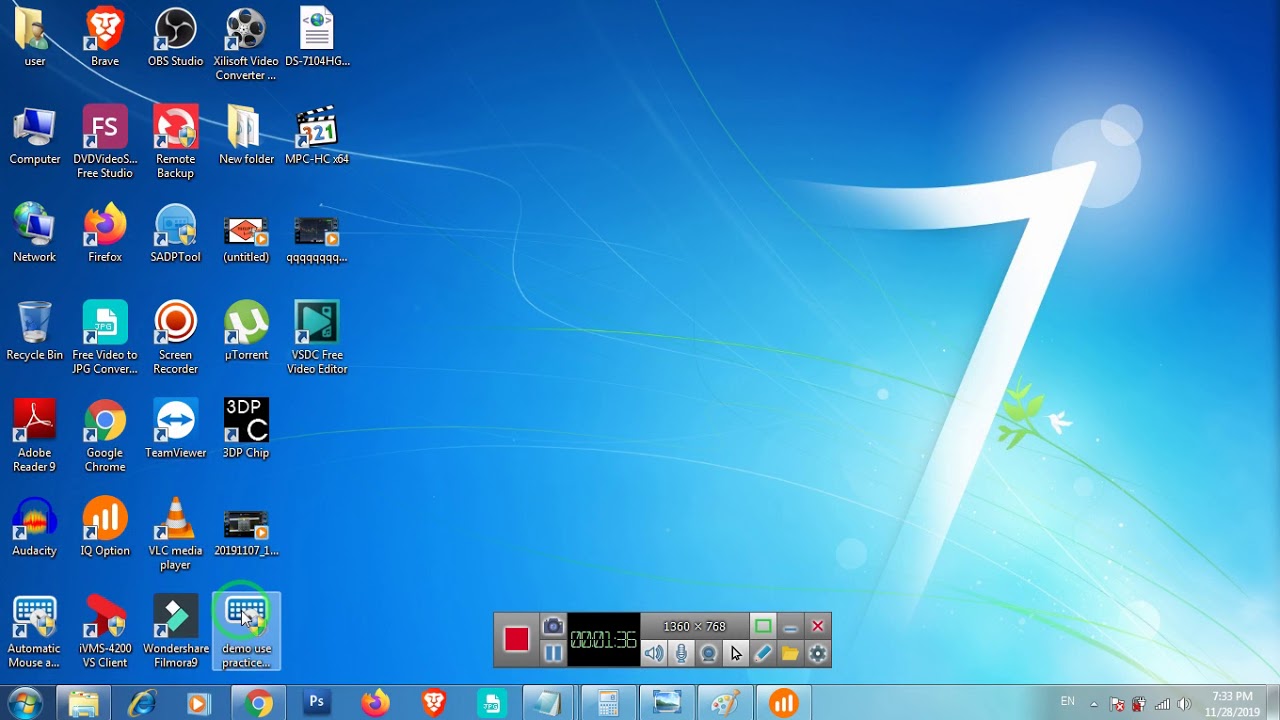Select the Remote Backup shortcut
This screenshot has height=720, width=1280.
coord(175,142)
